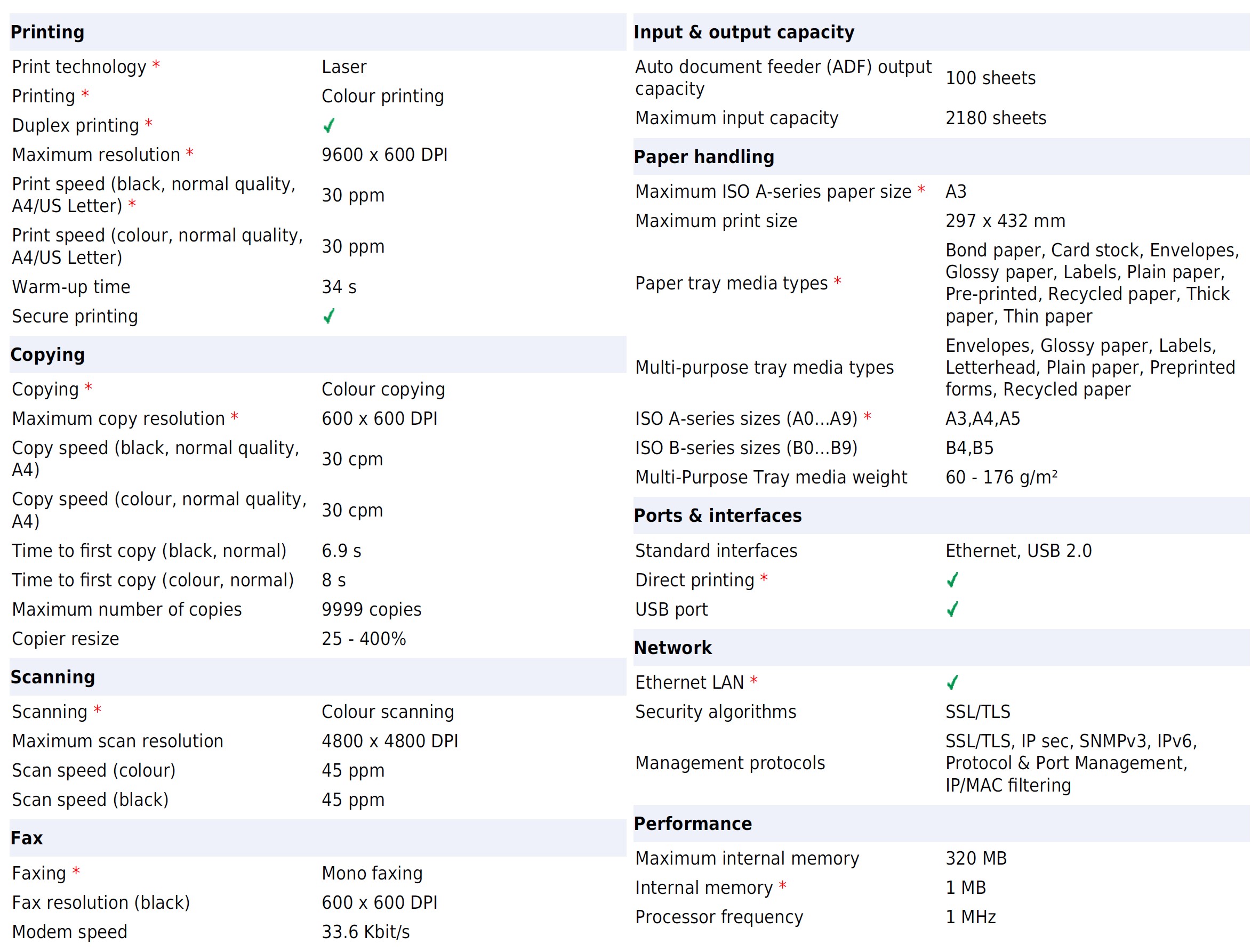Screen dimensions: 1251x952
Task: Click the red asterisk after Paper tray media types
Action: pyautogui.click(x=837, y=281)
